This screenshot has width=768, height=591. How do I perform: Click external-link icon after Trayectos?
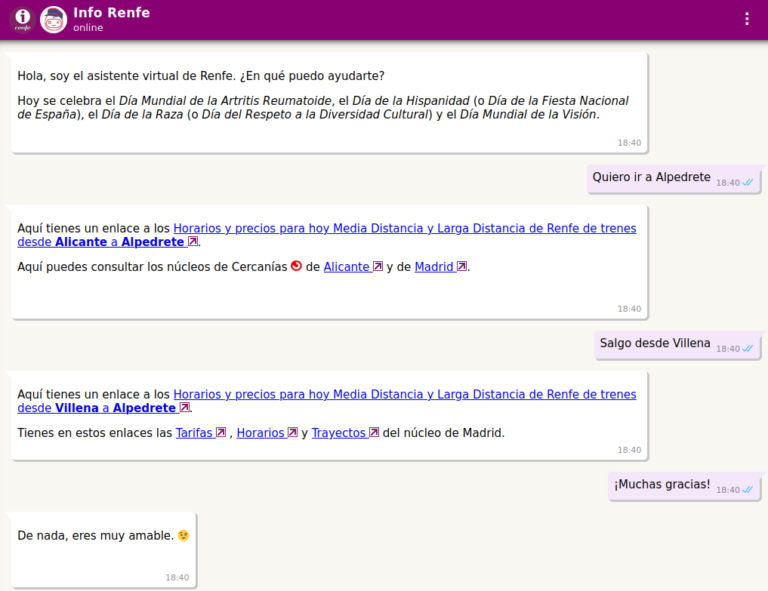coord(373,433)
